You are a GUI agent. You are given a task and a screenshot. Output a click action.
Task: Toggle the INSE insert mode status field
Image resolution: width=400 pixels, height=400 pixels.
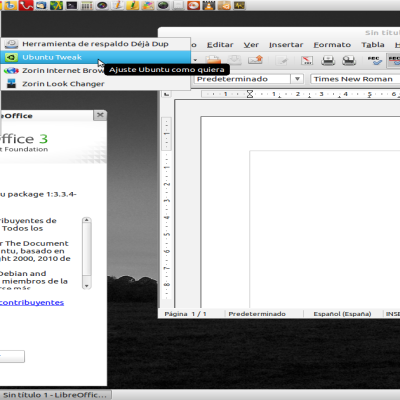click(x=392, y=314)
